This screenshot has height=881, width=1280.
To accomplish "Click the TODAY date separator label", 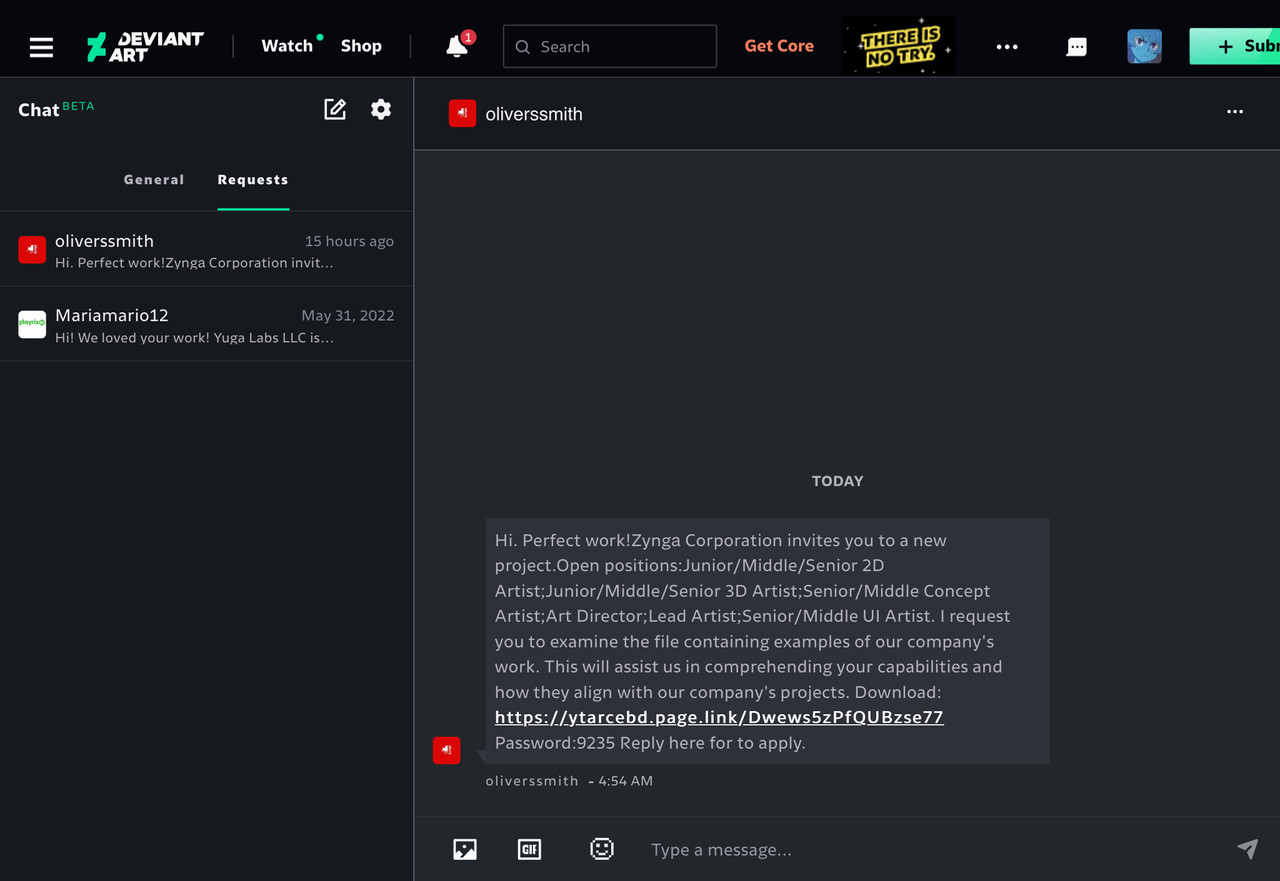I will (837, 481).
